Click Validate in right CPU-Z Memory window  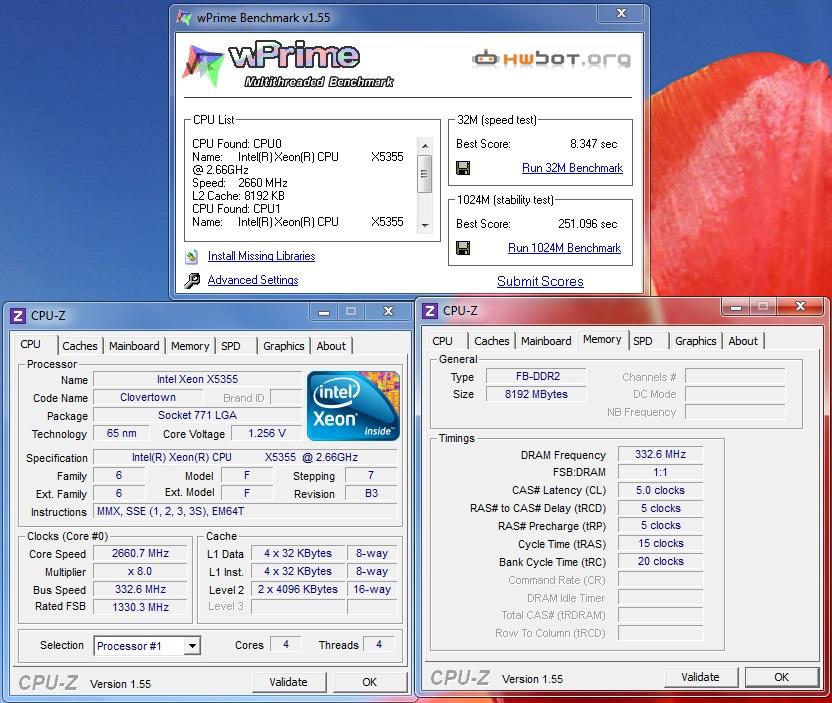[x=700, y=677]
